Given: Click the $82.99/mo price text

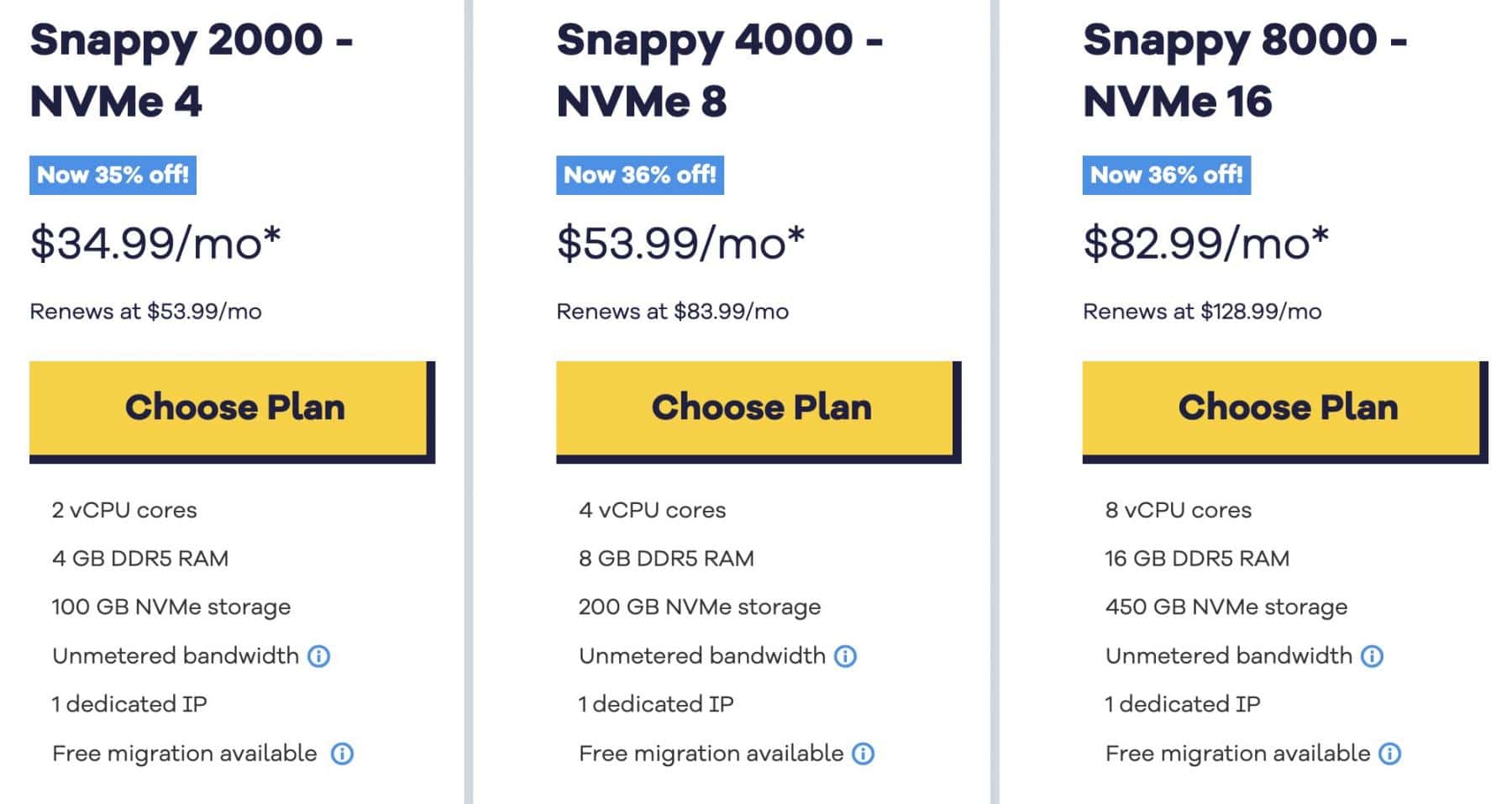Looking at the screenshot, I should click(1206, 244).
